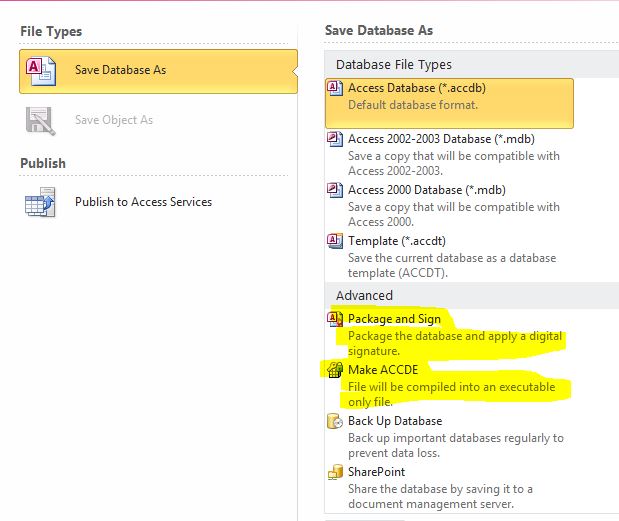Screen dimensions: 619x521
Task: Choose Access 2002-2003 Database (*.mdb)
Action: point(449,154)
